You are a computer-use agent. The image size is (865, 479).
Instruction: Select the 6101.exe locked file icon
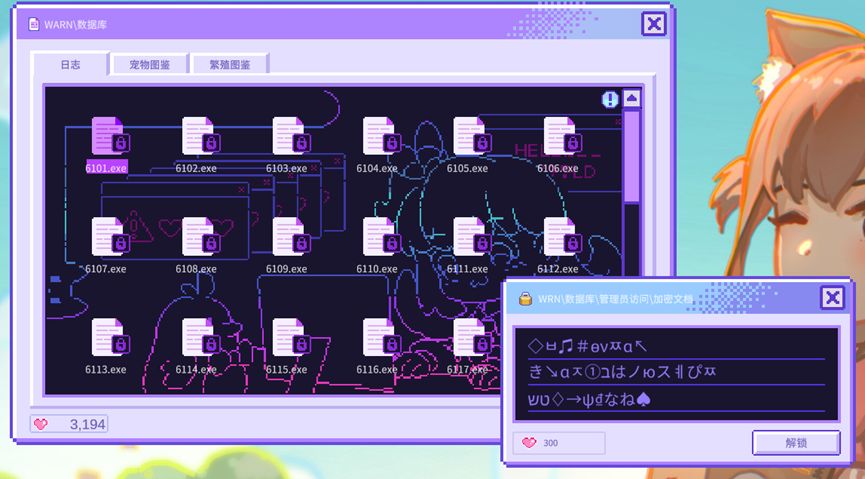click(x=110, y=136)
